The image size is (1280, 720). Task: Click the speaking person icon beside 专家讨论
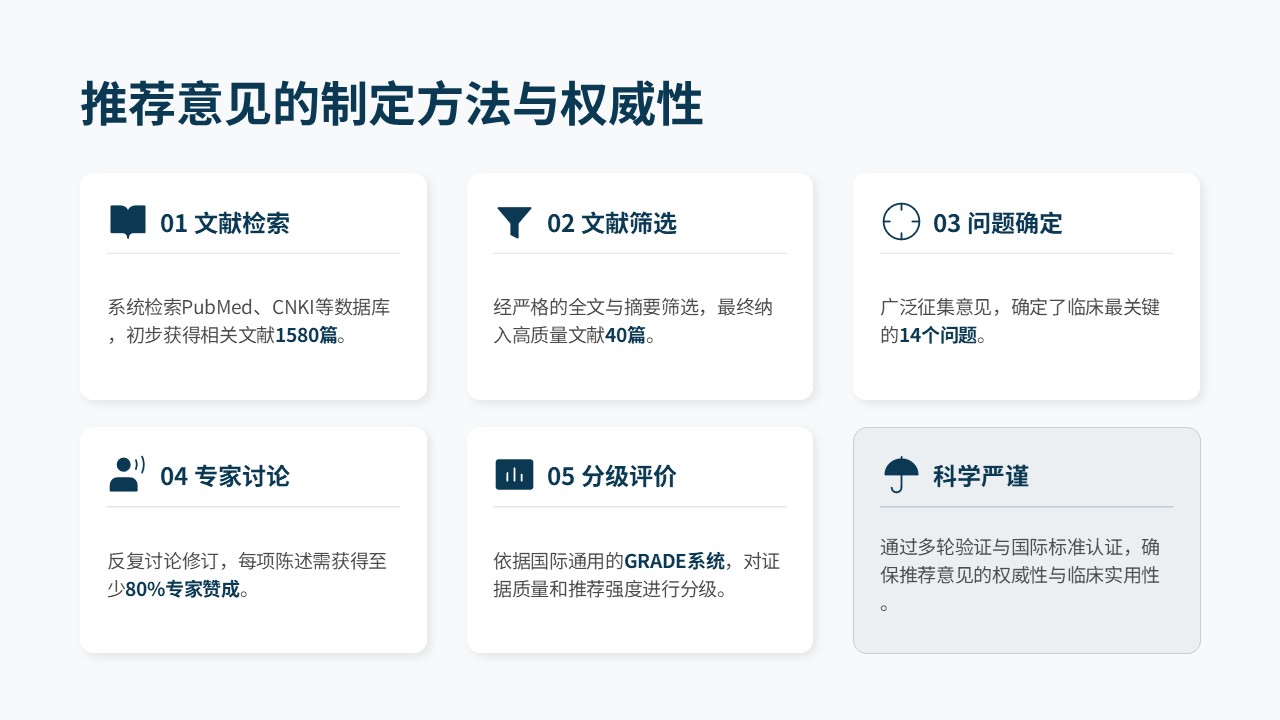[127, 475]
